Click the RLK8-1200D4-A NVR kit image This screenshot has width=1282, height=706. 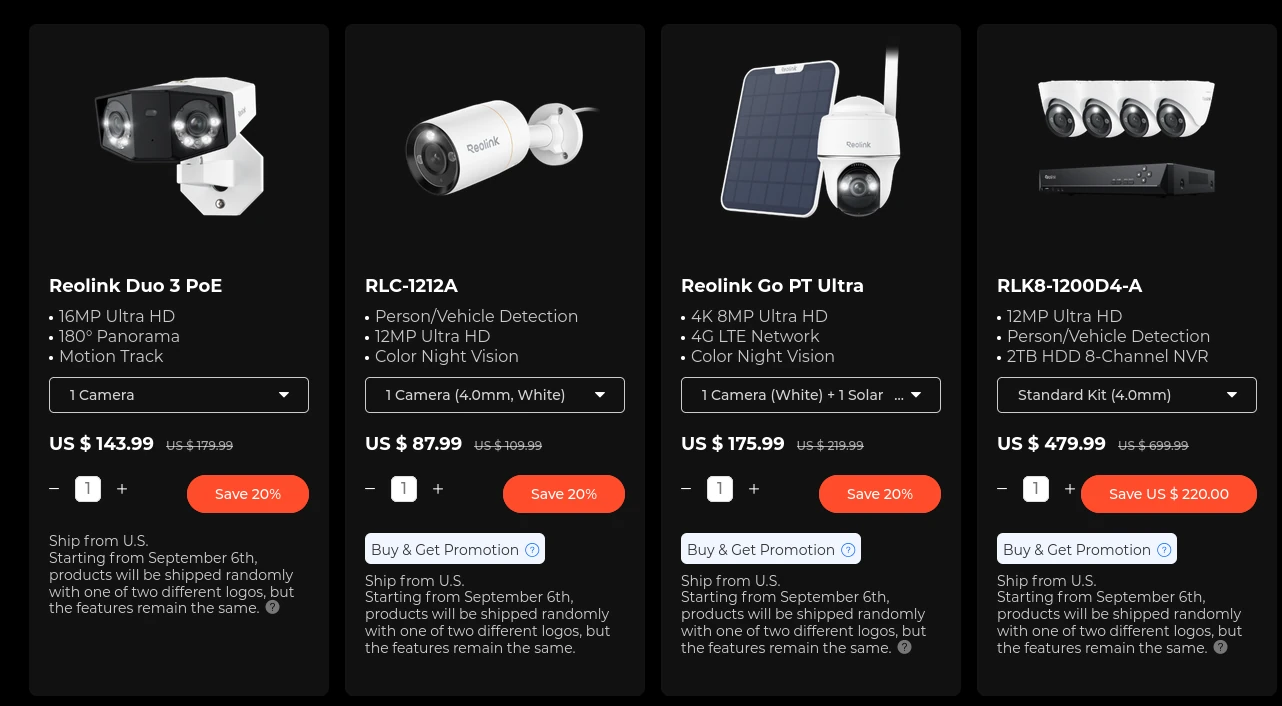pyautogui.click(x=1127, y=138)
